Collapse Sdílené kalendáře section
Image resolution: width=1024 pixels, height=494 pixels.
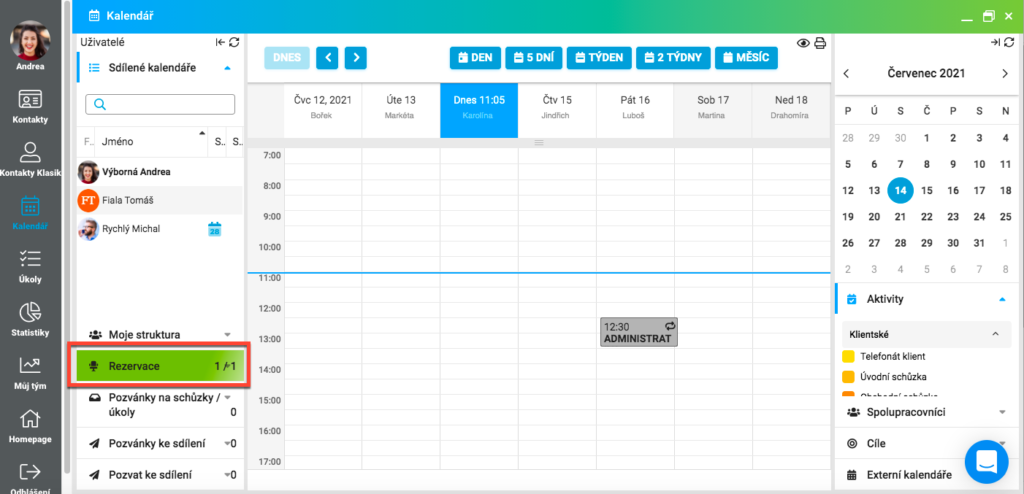[227, 67]
